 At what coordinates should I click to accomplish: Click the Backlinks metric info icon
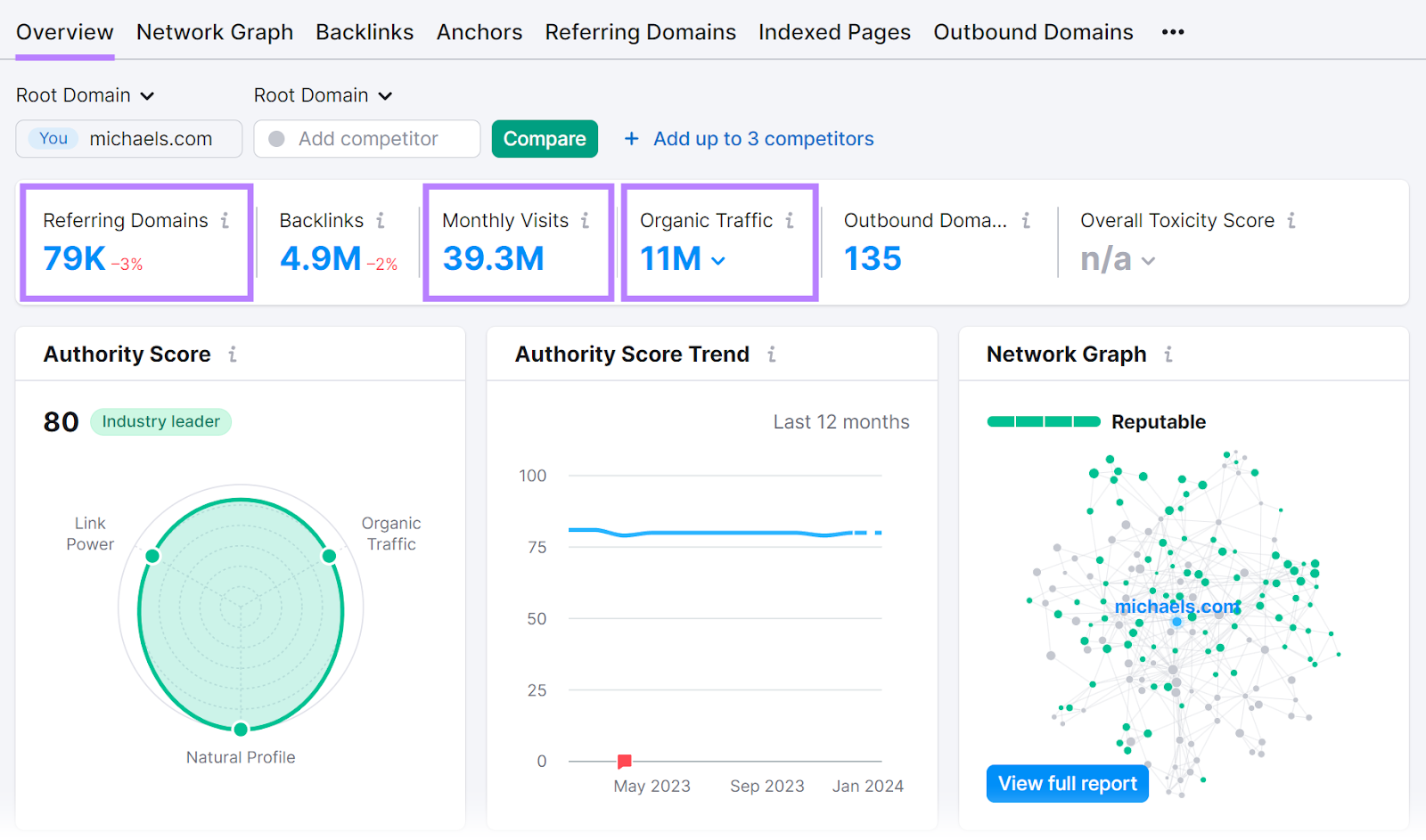[x=381, y=220]
